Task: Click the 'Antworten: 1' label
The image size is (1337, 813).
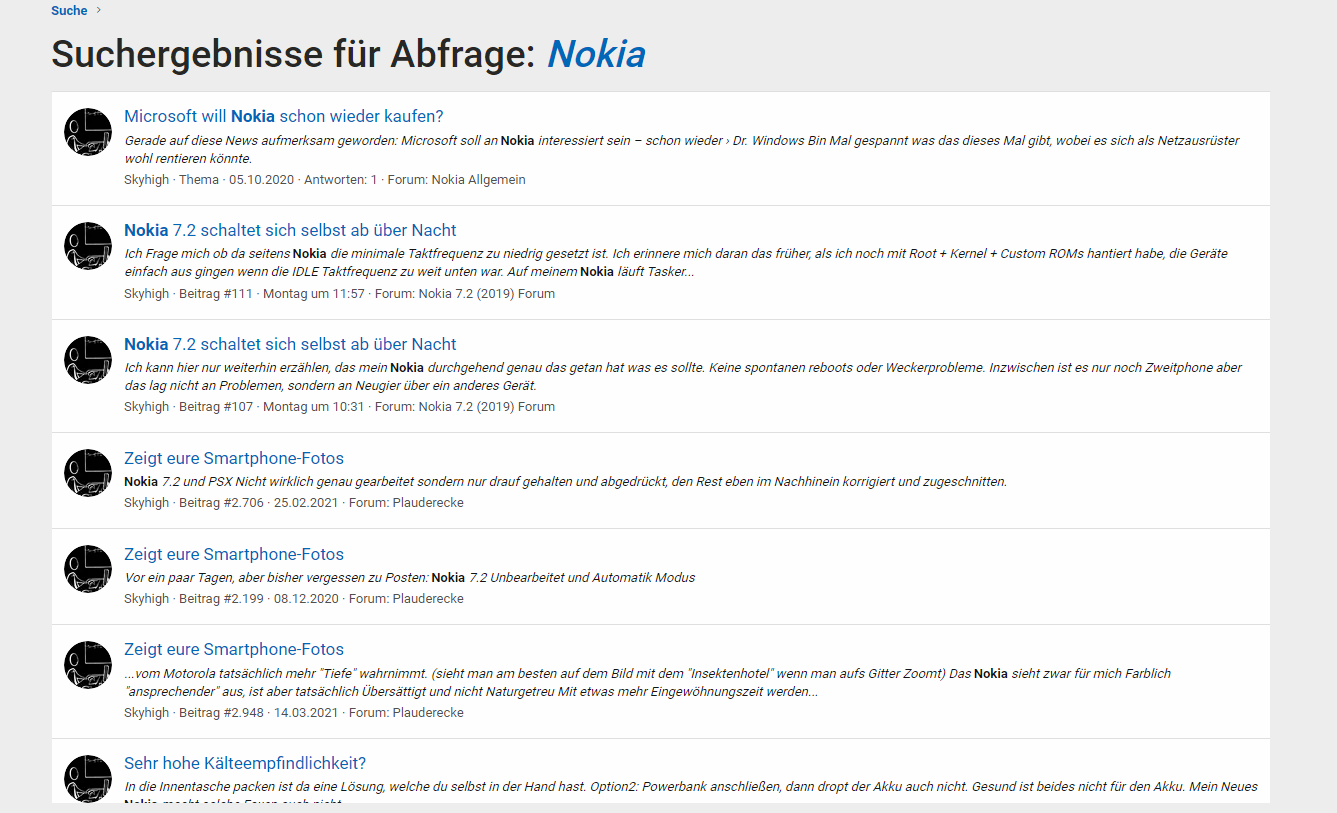Action: click(341, 180)
